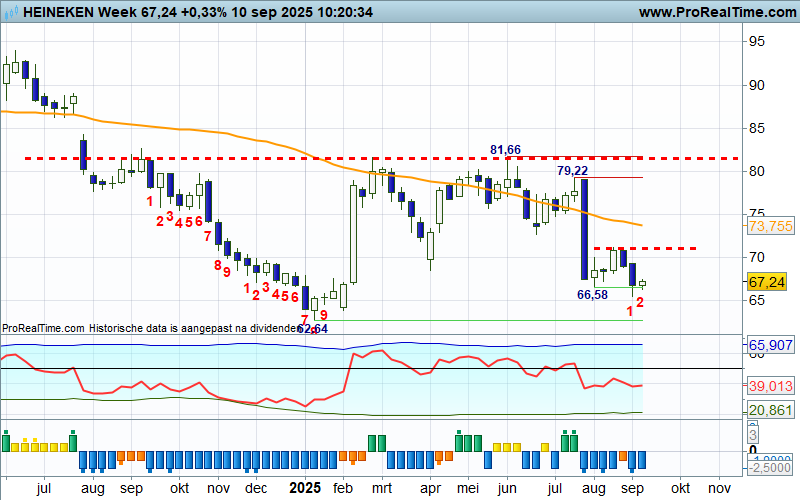Image resolution: width=800 pixels, height=500 pixels.
Task: Click the 79,22 price annotation
Action: (x=574, y=171)
